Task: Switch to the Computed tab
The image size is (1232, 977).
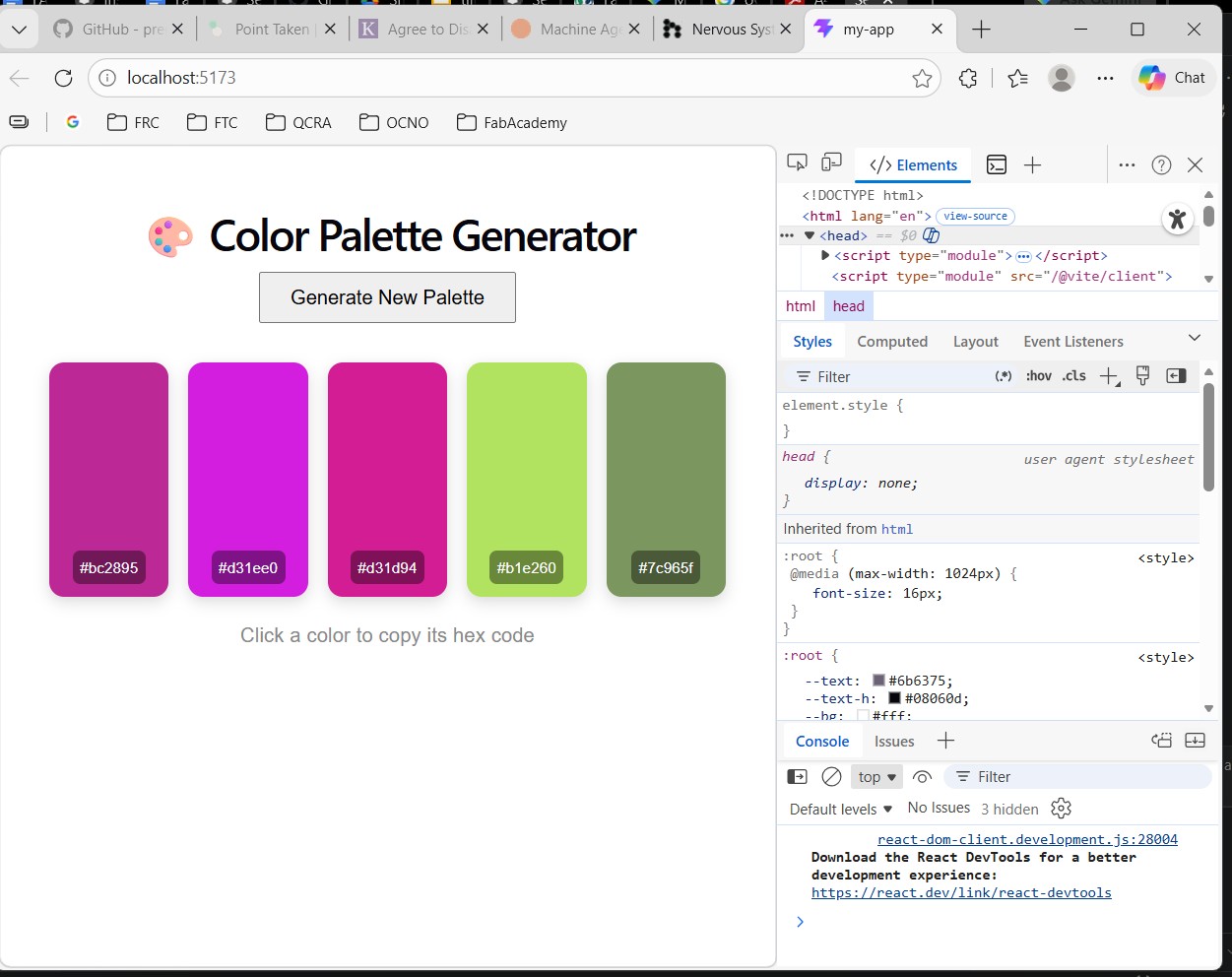Action: coord(892,342)
